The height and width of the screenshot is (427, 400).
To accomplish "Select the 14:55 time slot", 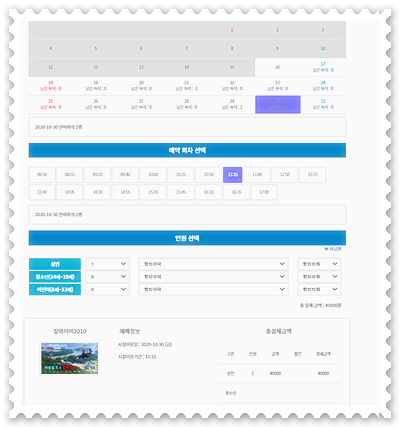I will 125,192.
